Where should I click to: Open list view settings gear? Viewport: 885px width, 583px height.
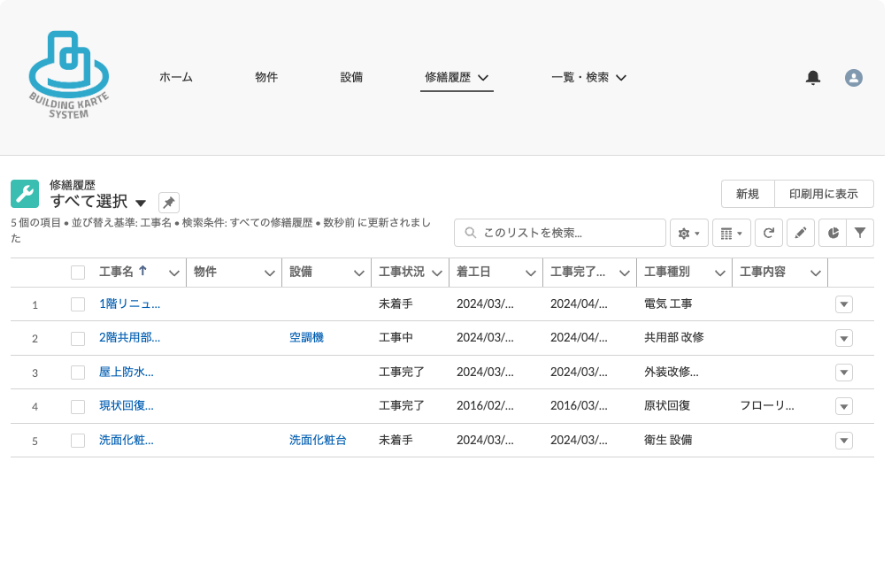pos(689,233)
